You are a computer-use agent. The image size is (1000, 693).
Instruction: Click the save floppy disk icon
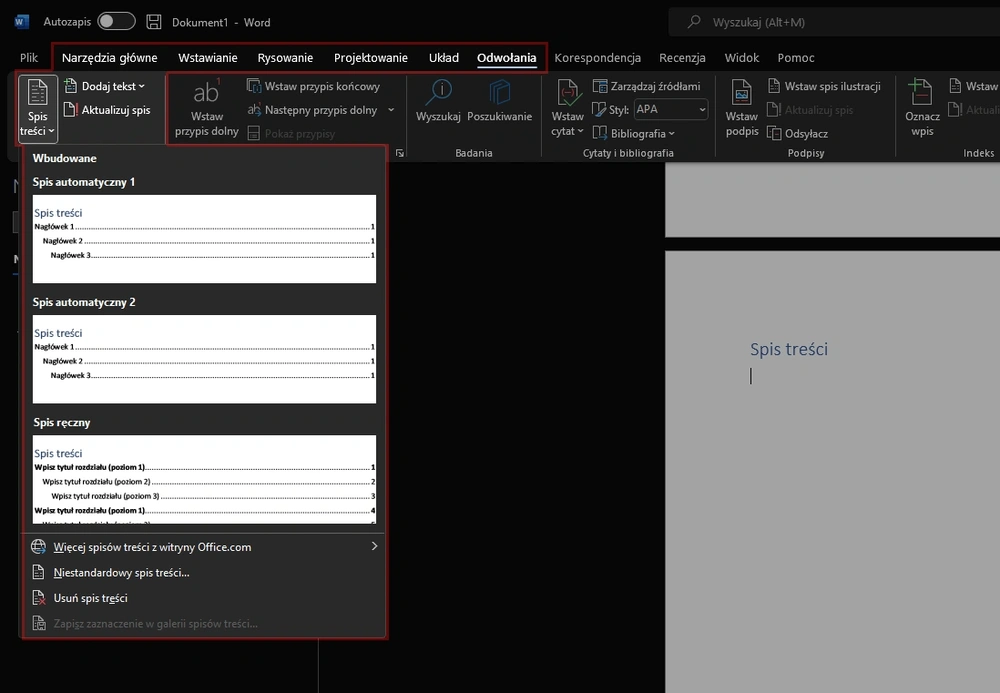(x=154, y=22)
